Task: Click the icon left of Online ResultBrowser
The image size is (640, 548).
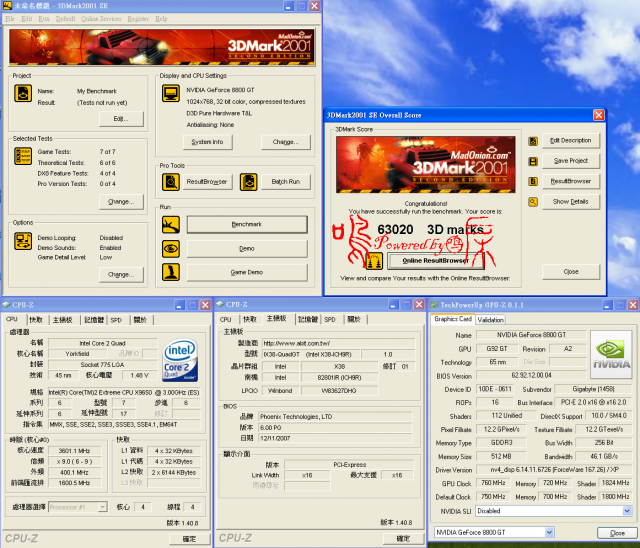Action: tap(374, 261)
